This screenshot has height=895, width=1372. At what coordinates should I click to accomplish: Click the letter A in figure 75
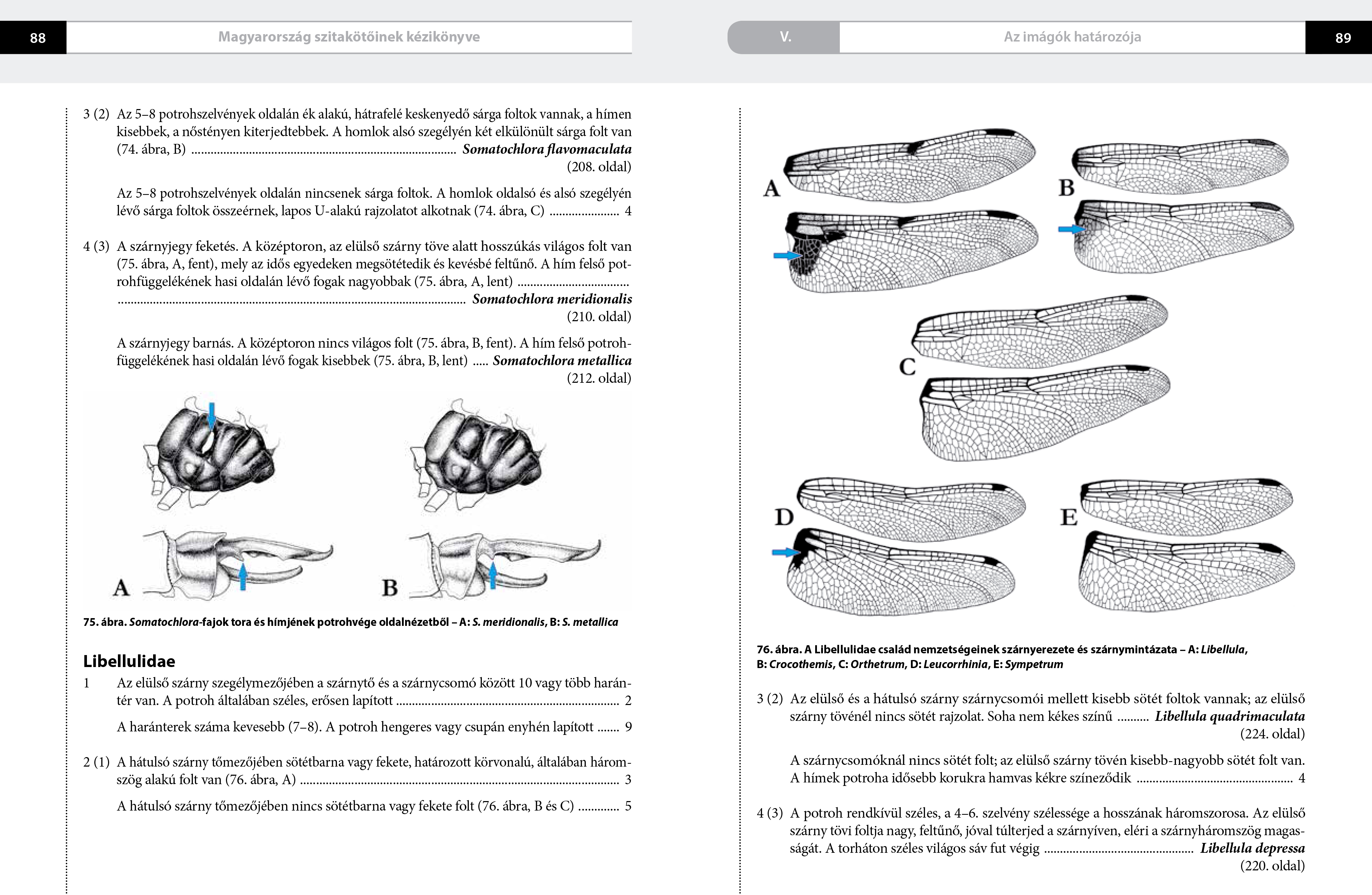pyautogui.click(x=121, y=588)
